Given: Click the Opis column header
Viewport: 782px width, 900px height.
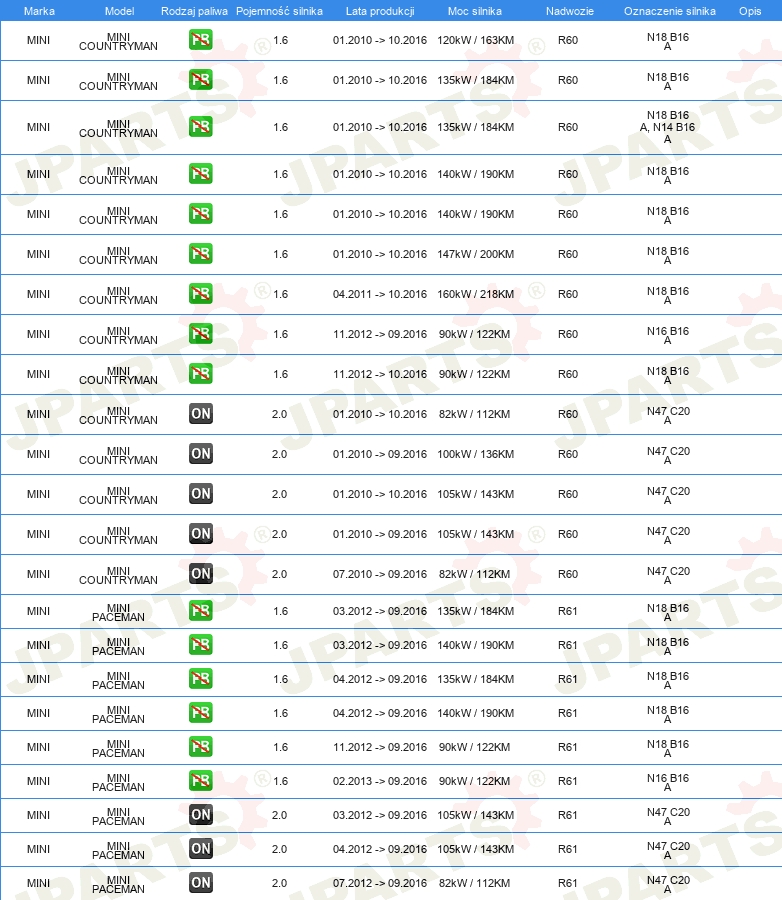Looking at the screenshot, I should 750,11.
